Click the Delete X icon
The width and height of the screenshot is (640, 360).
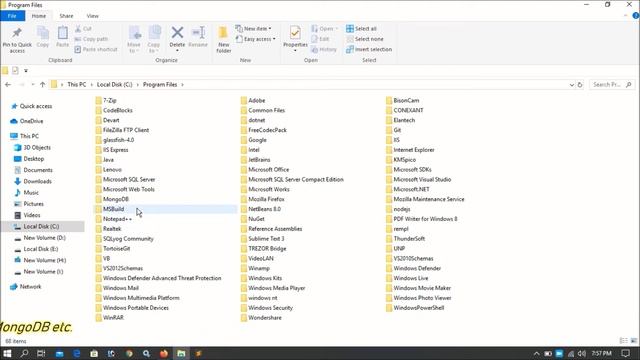click(177, 33)
